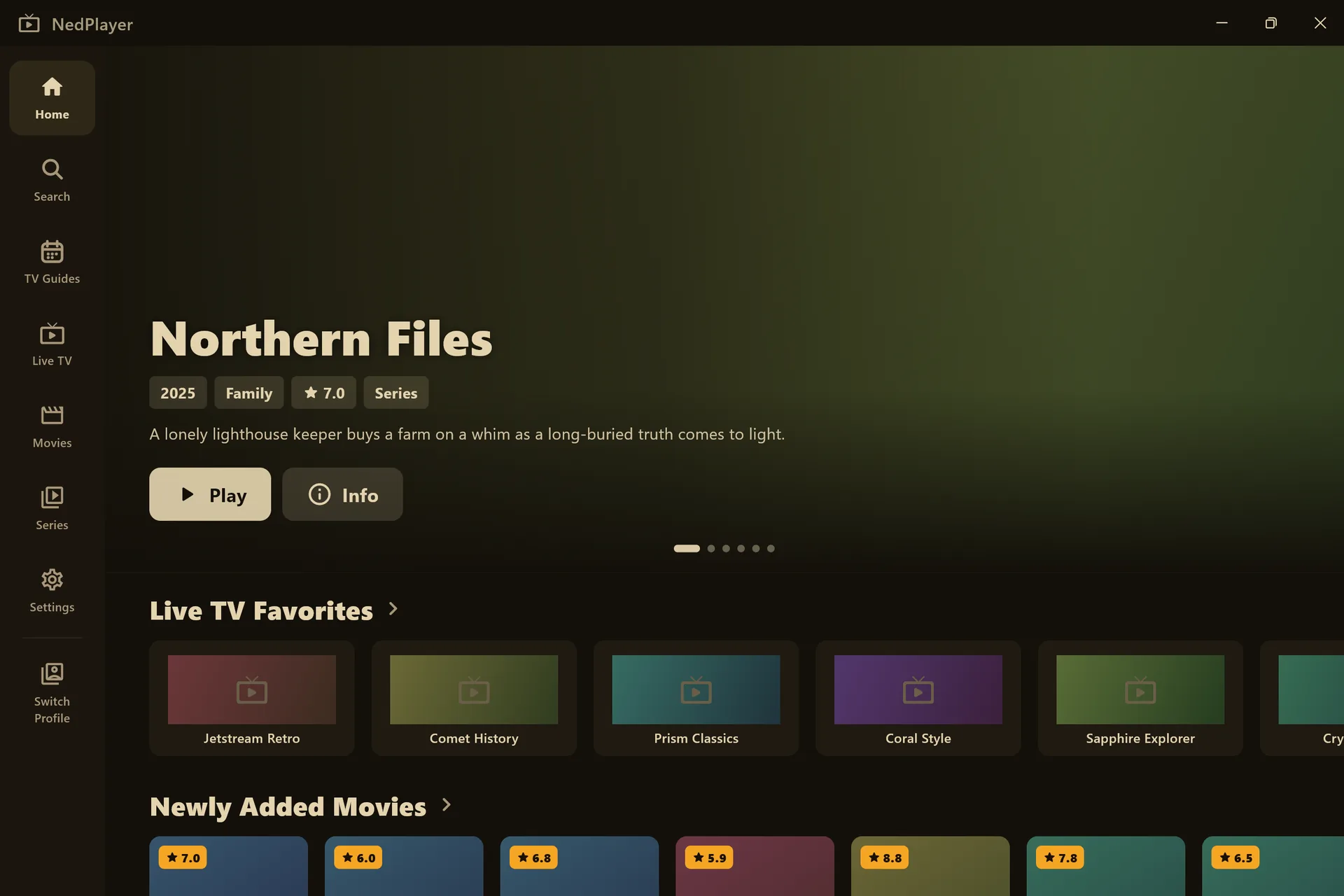This screenshot has height=896, width=1344.
Task: Open TV Guides calendar icon
Action: coord(52,252)
